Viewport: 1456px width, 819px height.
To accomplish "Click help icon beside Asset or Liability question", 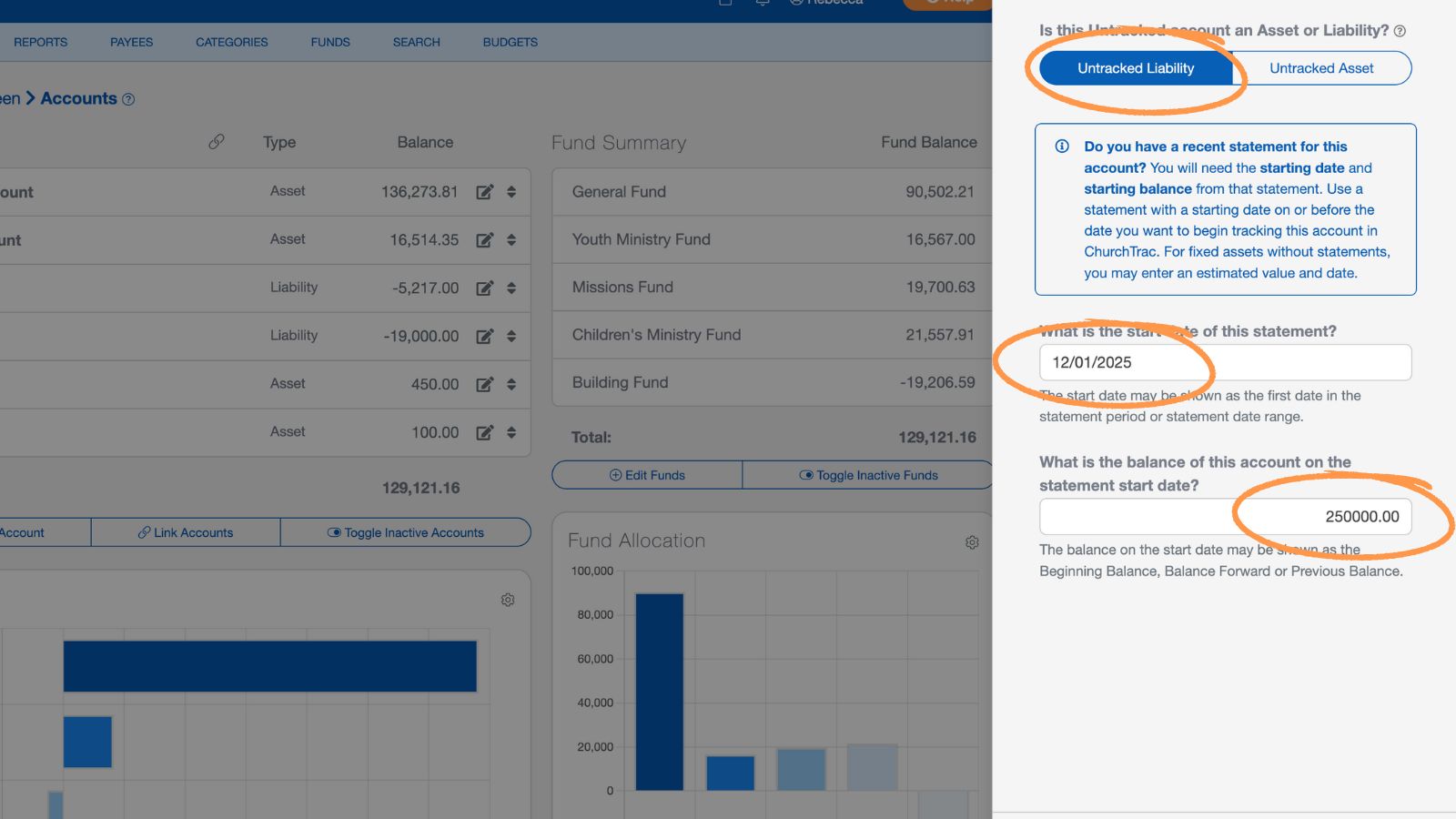I will (x=1400, y=31).
